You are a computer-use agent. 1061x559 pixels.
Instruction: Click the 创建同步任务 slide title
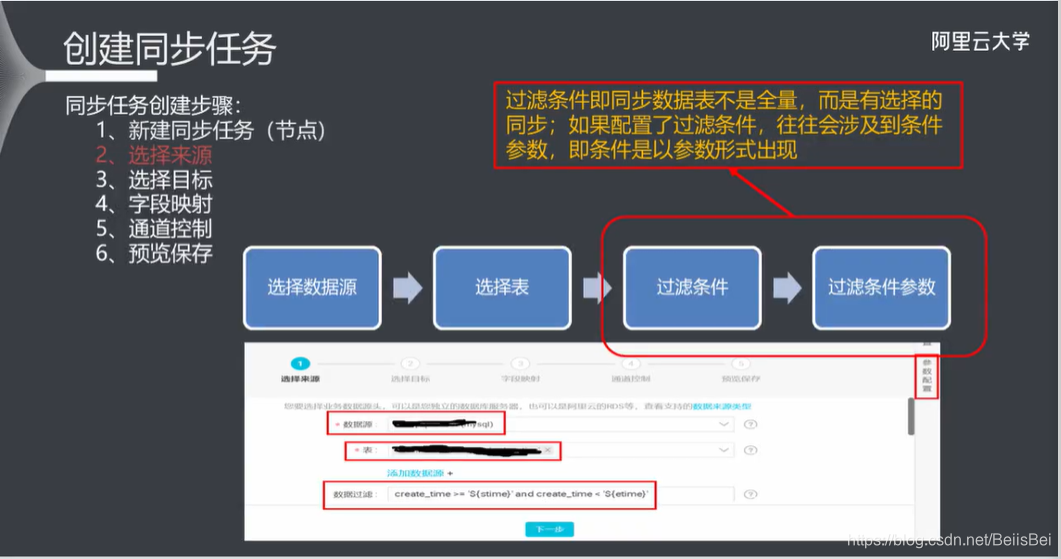170,49
